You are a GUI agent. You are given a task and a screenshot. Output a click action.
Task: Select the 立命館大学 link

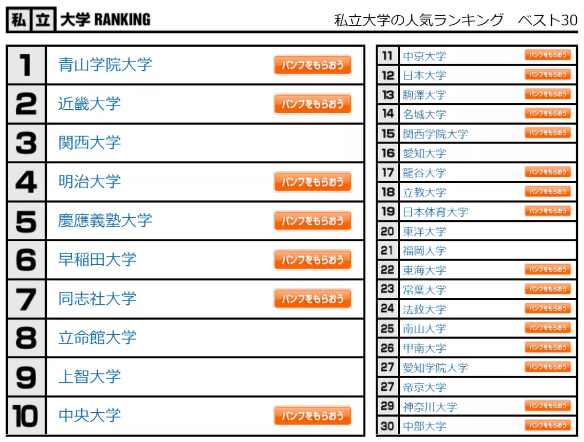click(x=97, y=337)
